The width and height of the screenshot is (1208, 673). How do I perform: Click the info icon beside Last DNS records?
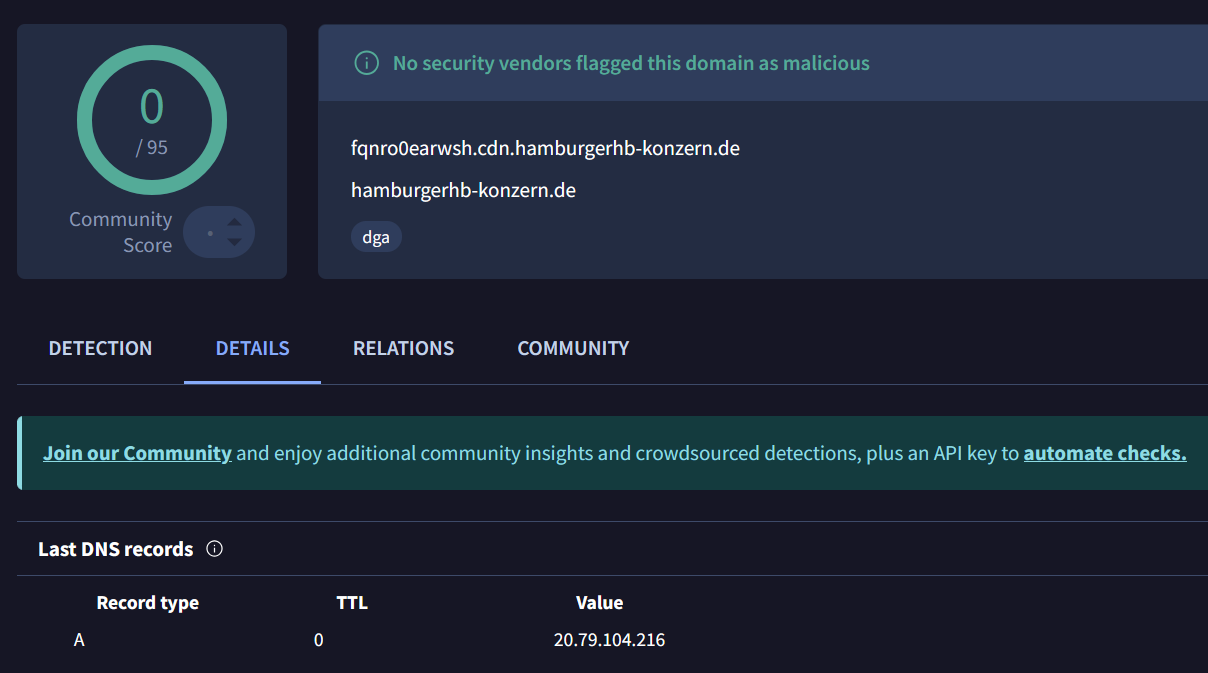point(214,549)
